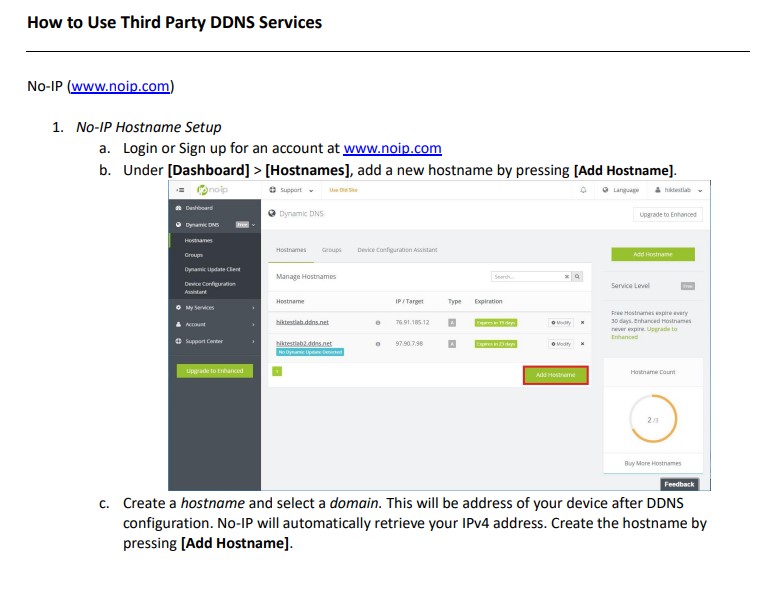Follow the www.noip.com link in step a

pyautogui.click(x=392, y=148)
